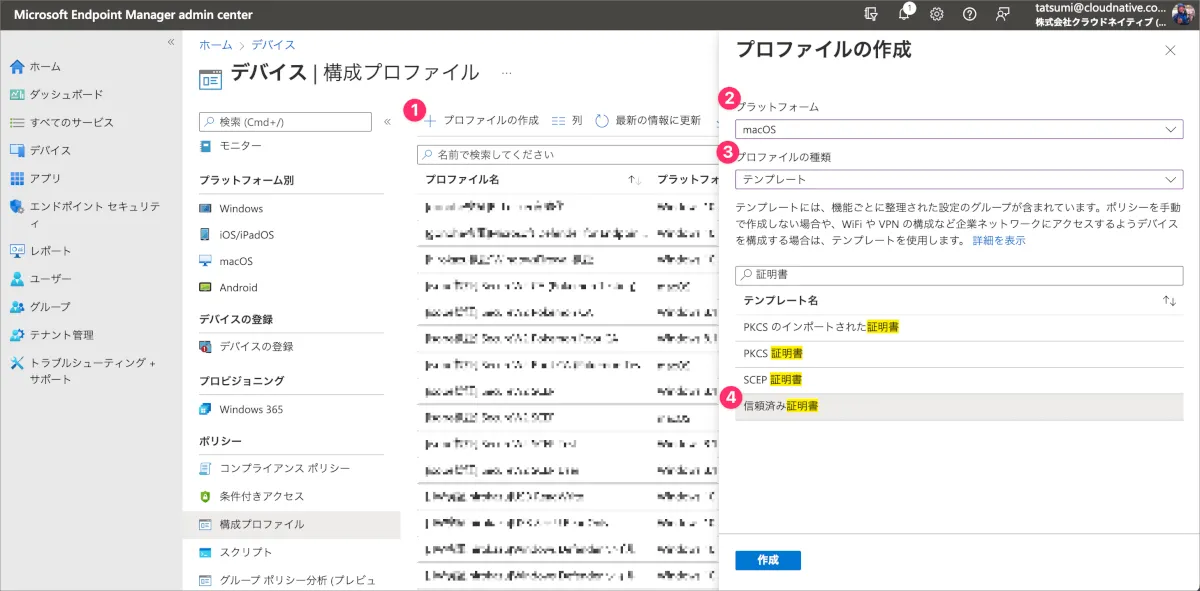The height and width of the screenshot is (591, 1200).
Task: Click the template search field containing 証明書
Action: click(959, 274)
